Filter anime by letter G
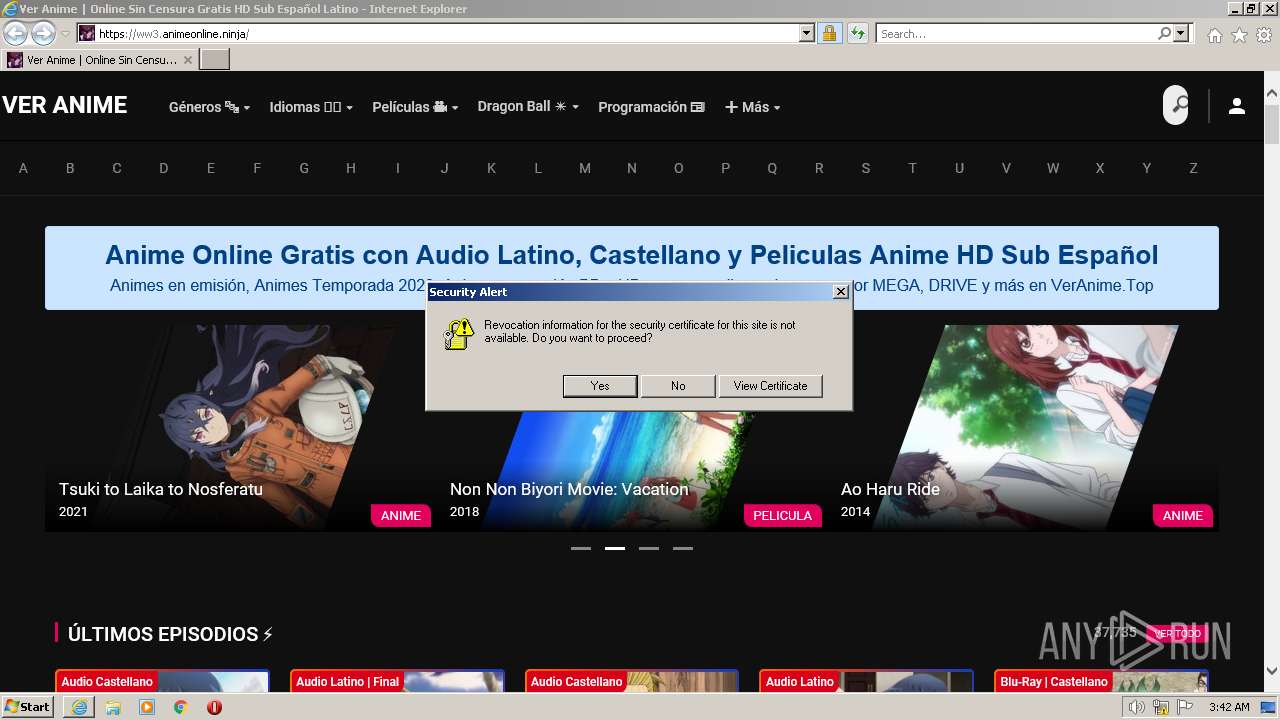Image resolution: width=1280 pixels, height=720 pixels. tap(304, 168)
